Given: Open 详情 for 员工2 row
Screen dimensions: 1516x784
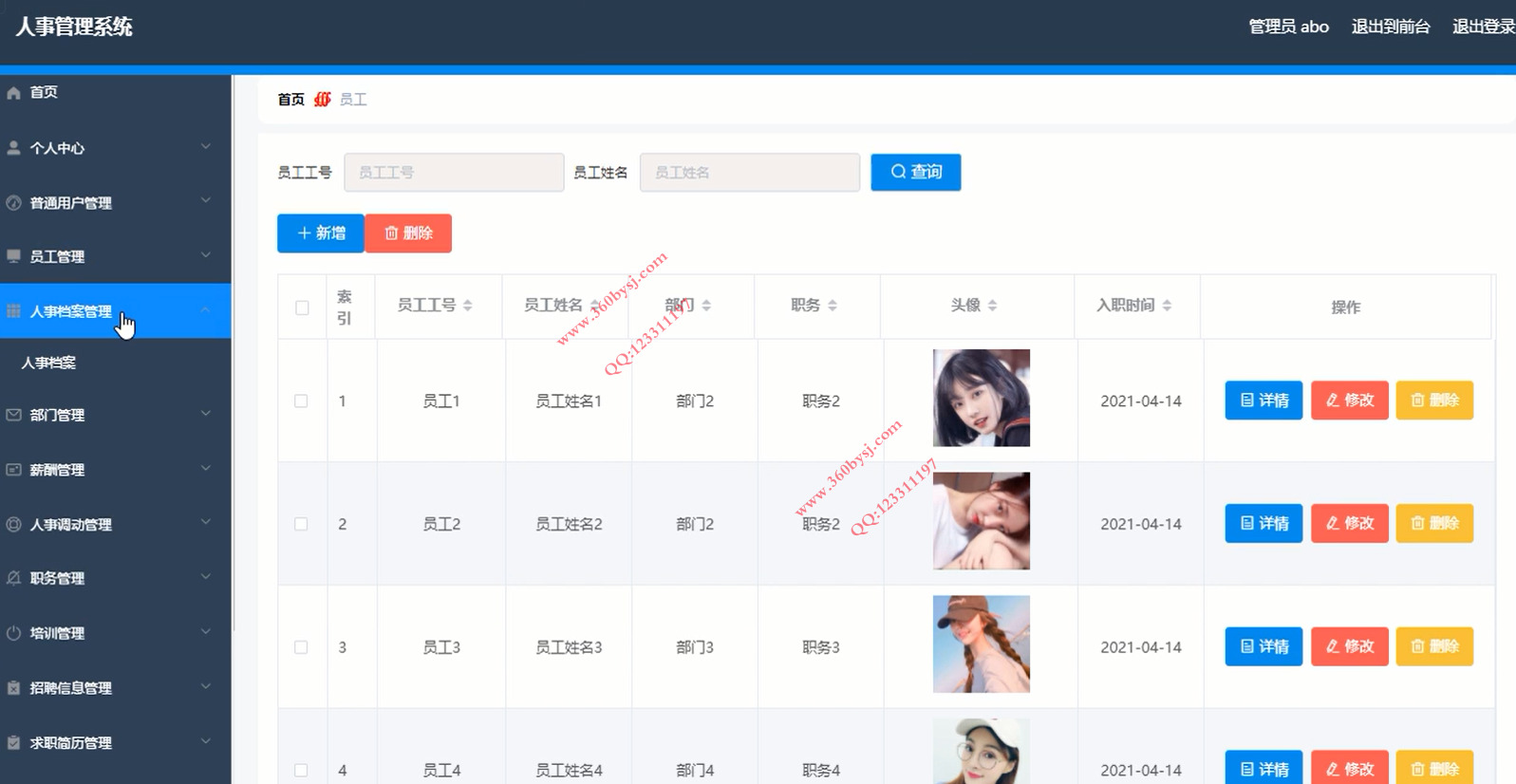Looking at the screenshot, I should coord(1263,524).
